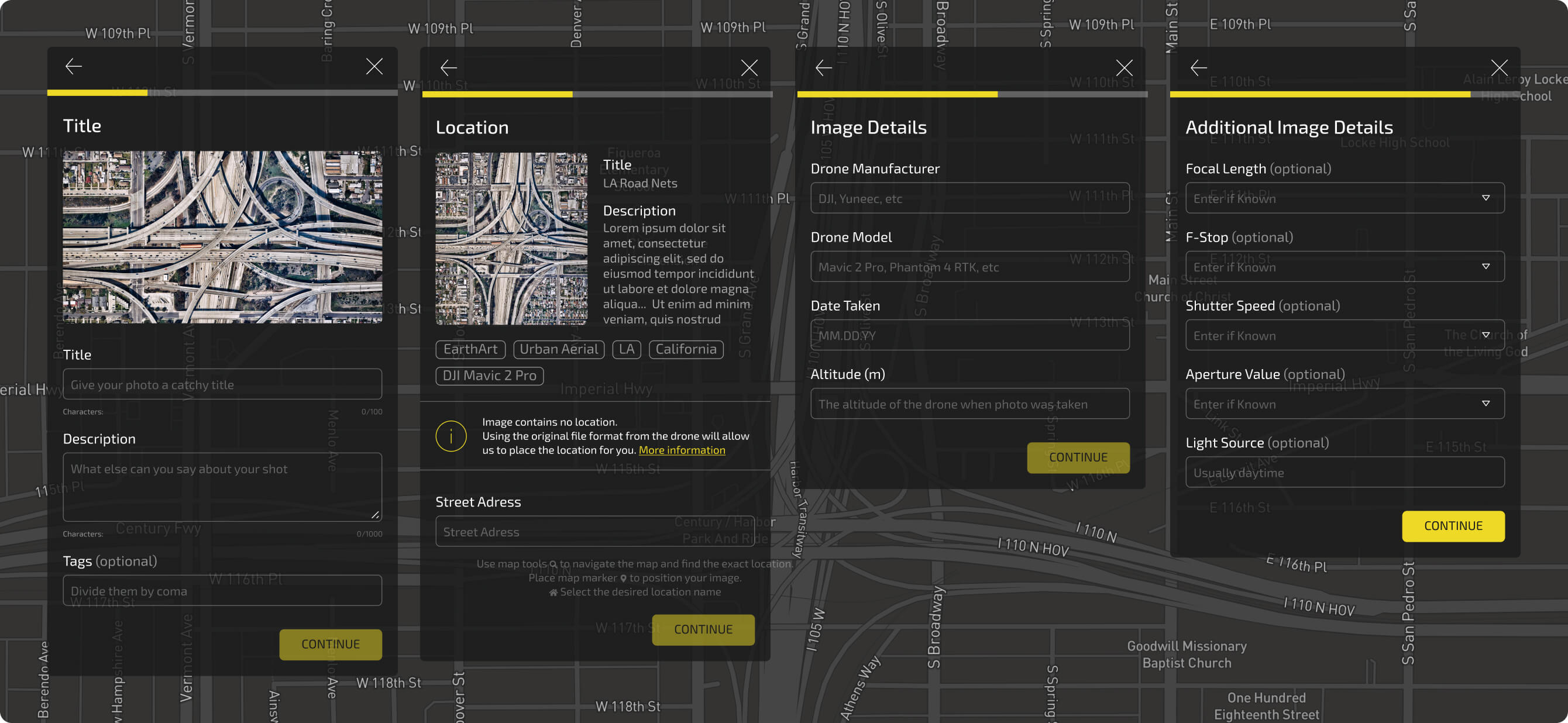
Task: Open the F-Stop dropdown arrow
Action: [1486, 267]
